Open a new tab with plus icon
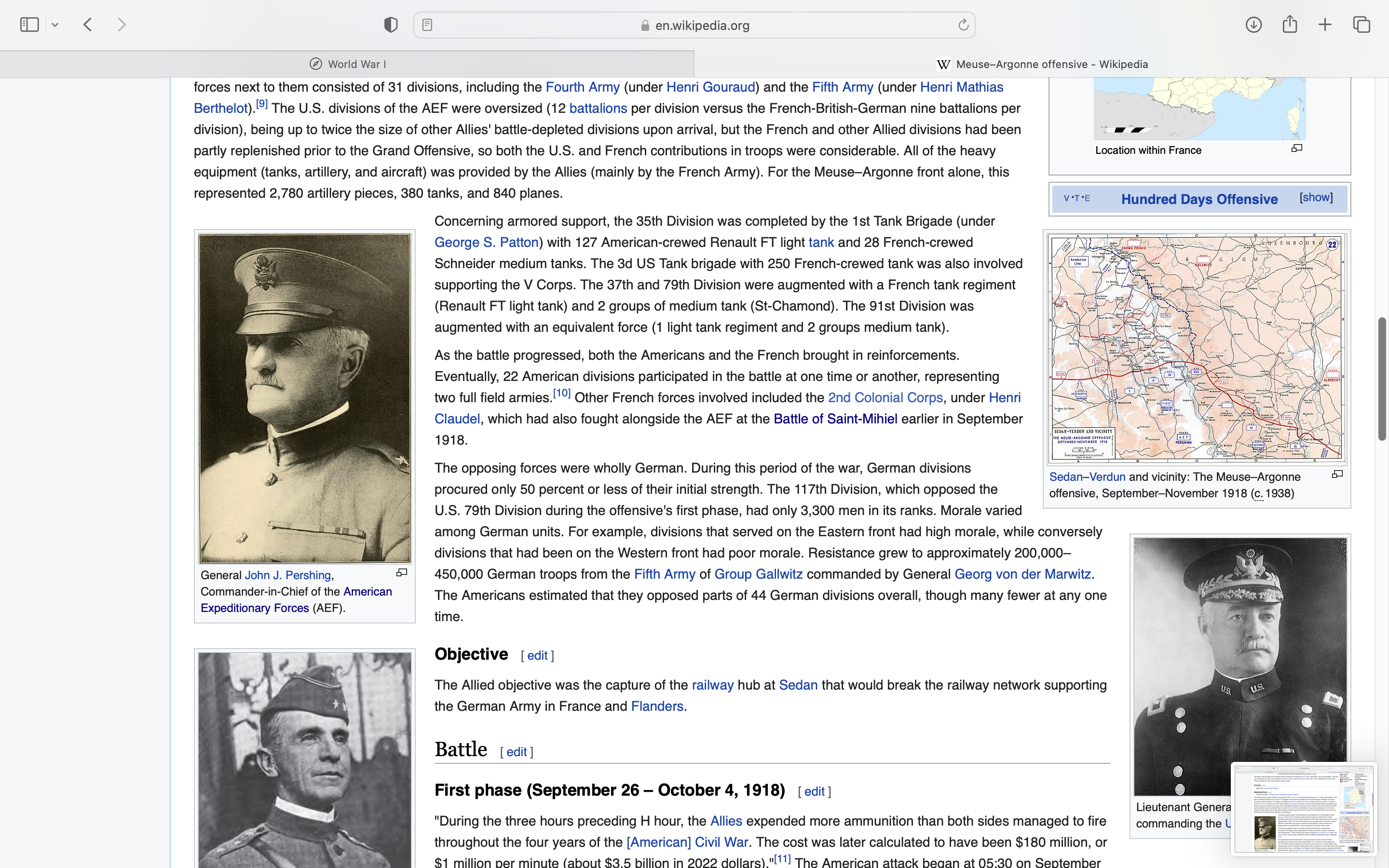The image size is (1389, 868). pyautogui.click(x=1325, y=25)
